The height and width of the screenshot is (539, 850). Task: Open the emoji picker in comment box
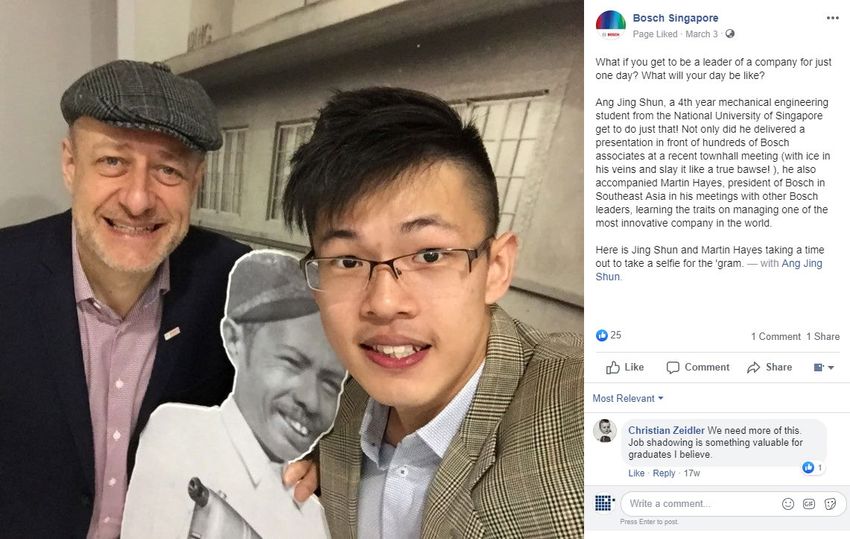[788, 504]
